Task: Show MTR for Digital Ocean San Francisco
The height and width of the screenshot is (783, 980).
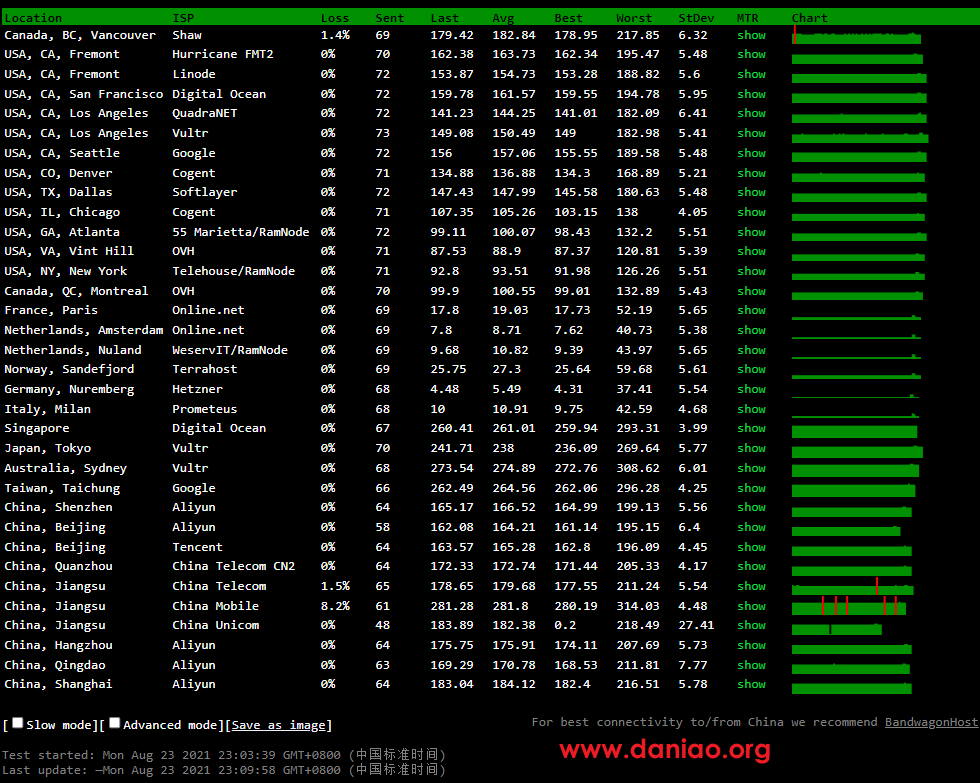Action: tap(751, 94)
